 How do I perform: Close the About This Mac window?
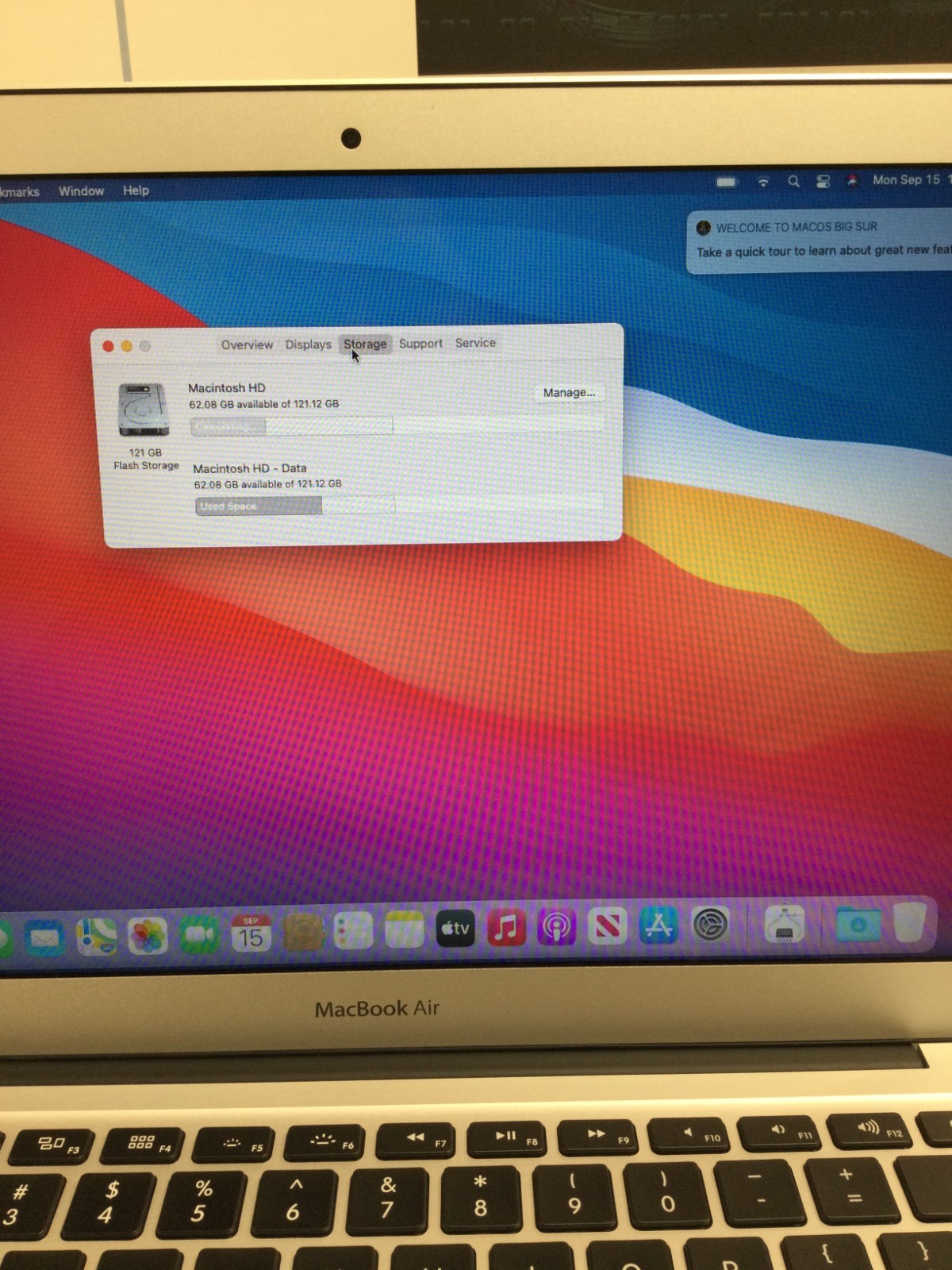[108, 346]
